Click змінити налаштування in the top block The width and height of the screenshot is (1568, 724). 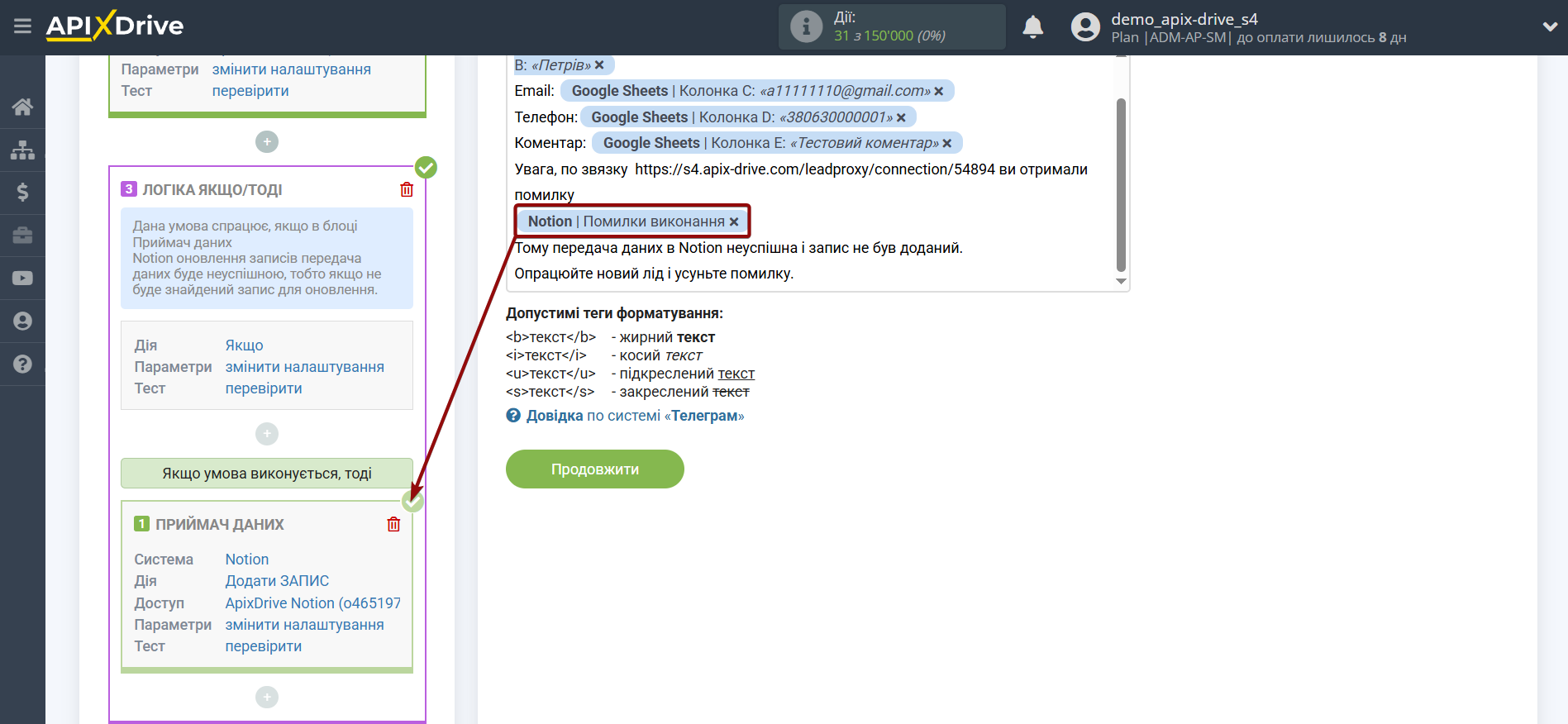point(292,69)
